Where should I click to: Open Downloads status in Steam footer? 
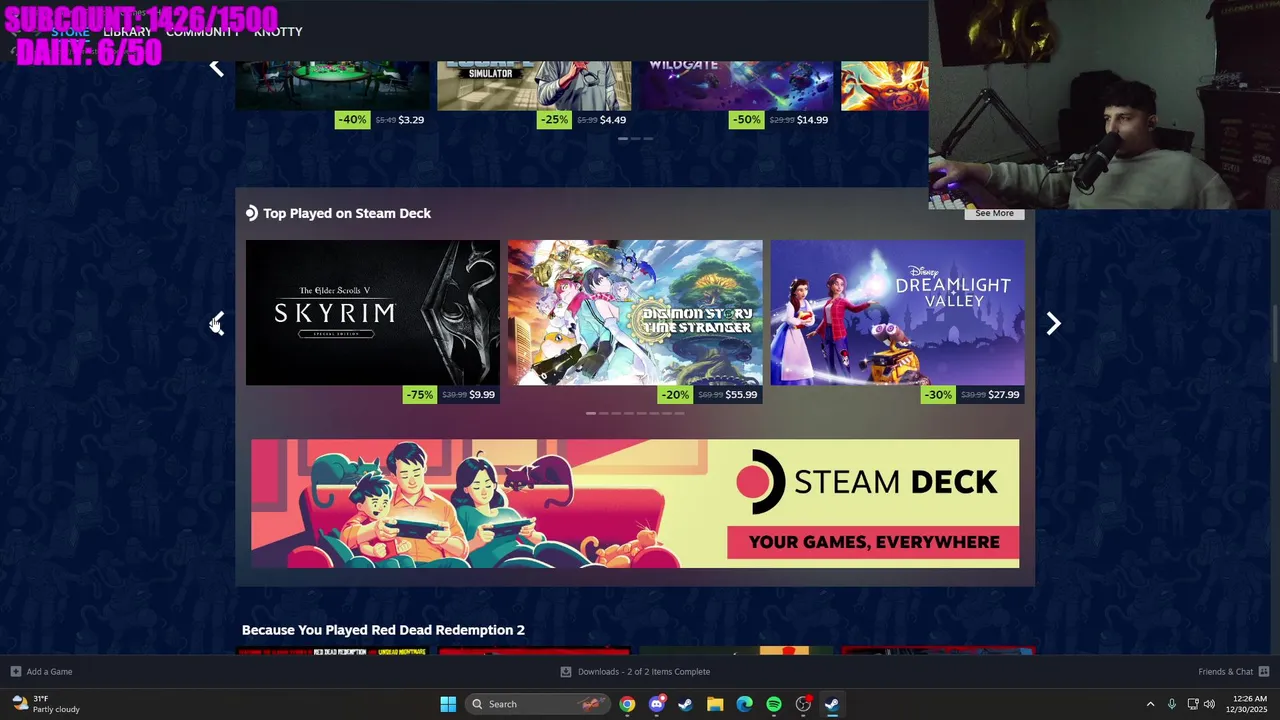[x=635, y=671]
